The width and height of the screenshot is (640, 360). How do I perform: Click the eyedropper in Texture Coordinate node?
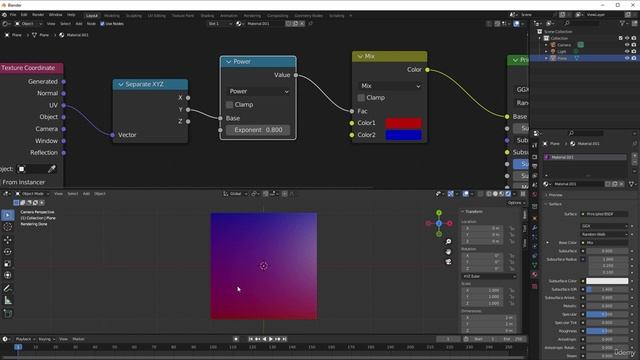click(x=51, y=169)
